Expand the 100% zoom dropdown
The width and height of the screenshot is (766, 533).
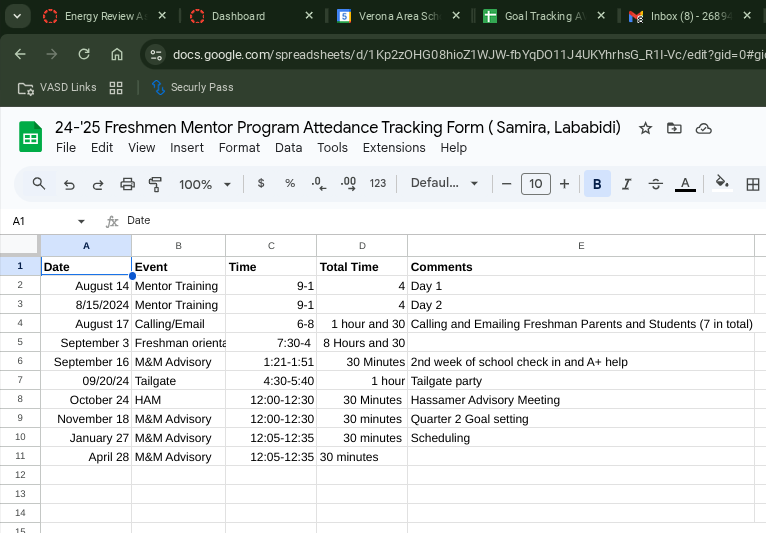point(205,184)
